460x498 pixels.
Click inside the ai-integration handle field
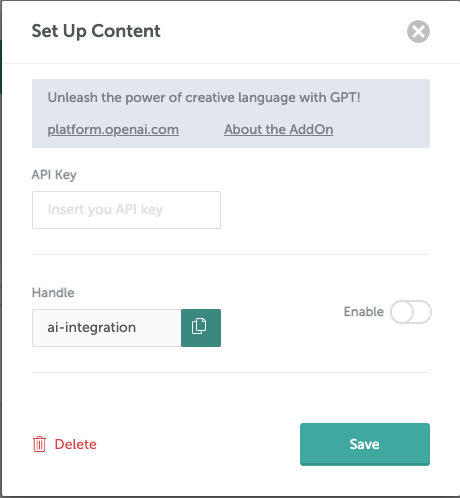coord(107,328)
